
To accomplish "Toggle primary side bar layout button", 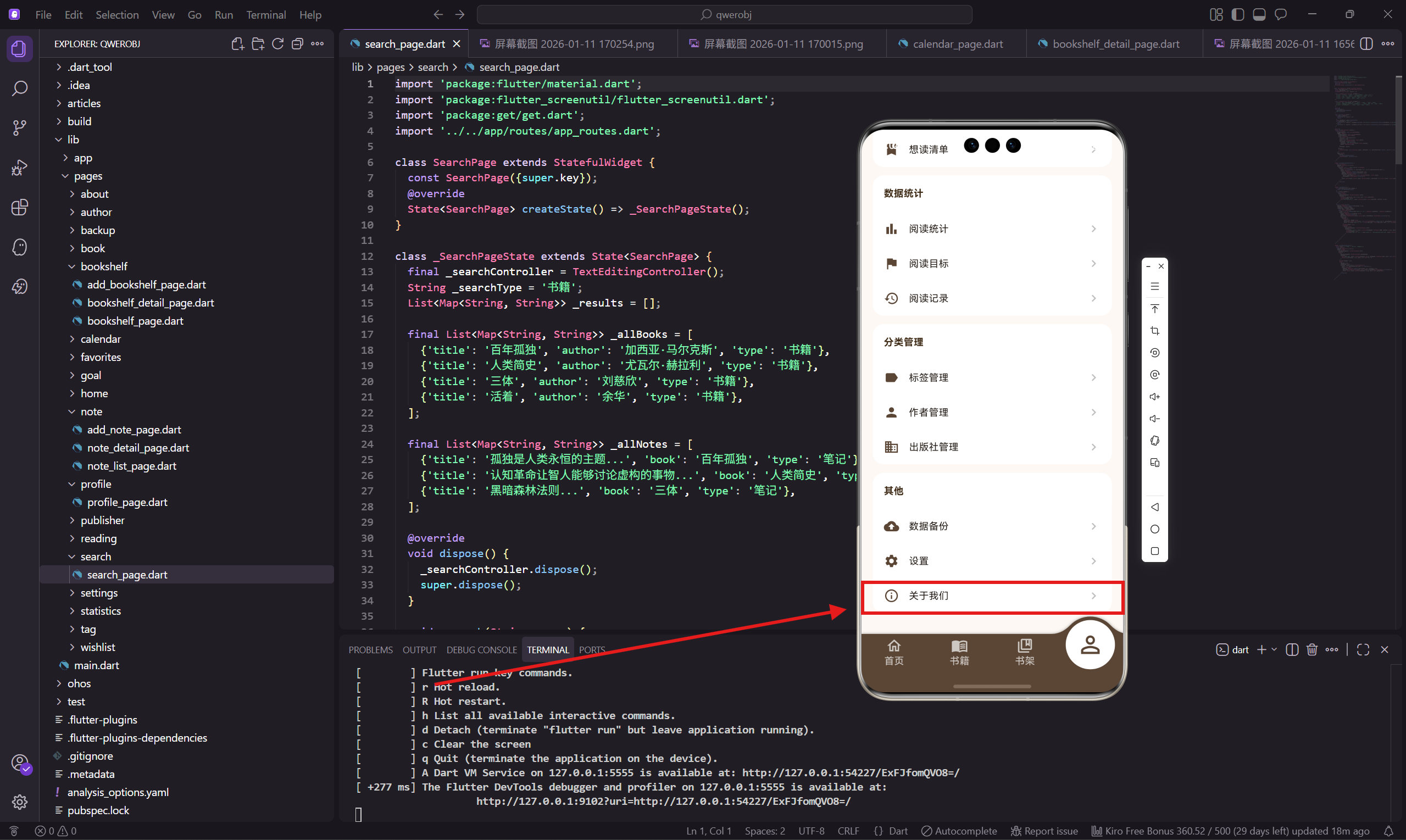I will pos(1237,14).
